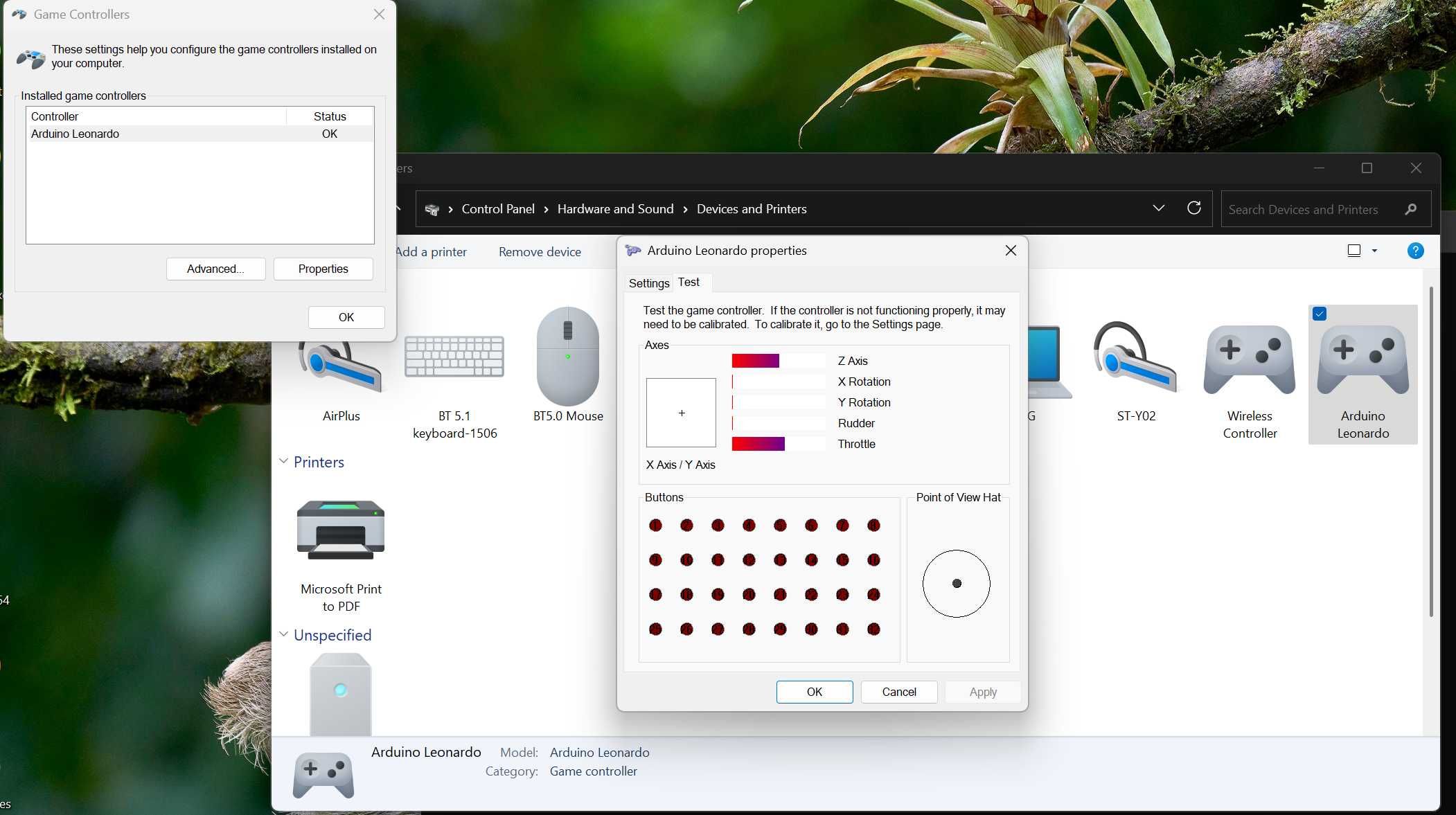Click the Arduino Leonardo properties title icon
The height and width of the screenshot is (815, 1456).
point(632,251)
